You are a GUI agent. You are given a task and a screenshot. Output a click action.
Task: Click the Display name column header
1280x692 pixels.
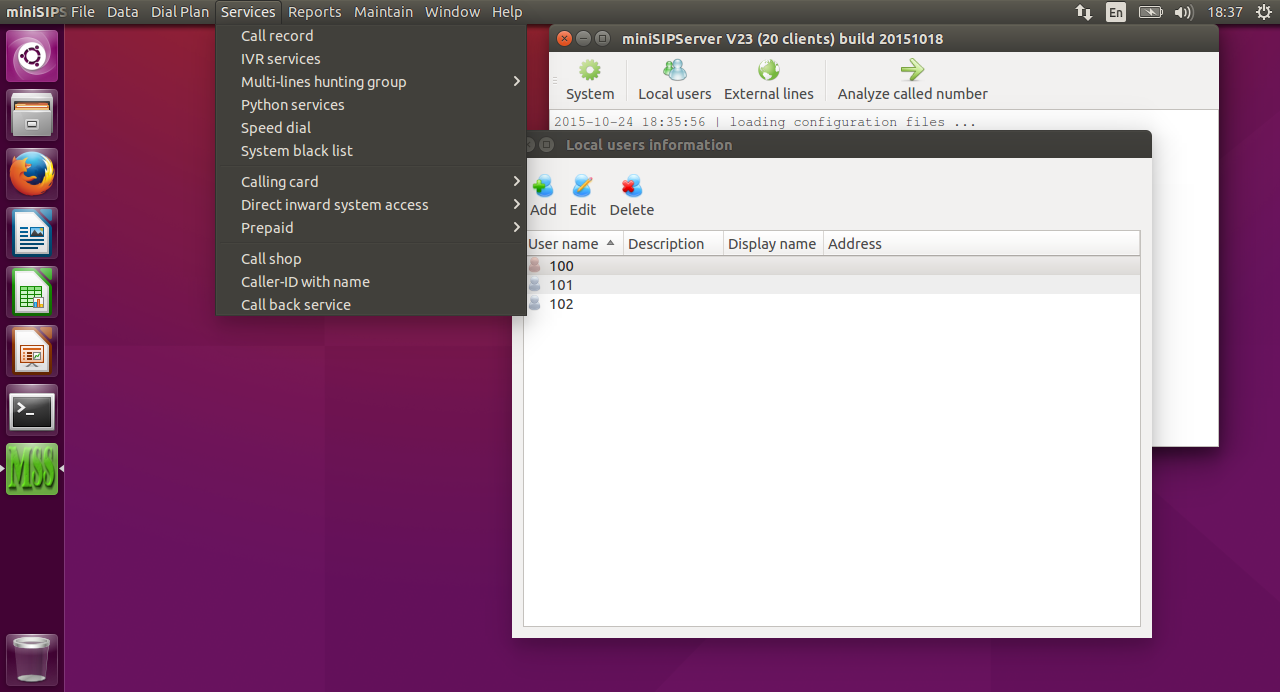[x=773, y=244]
